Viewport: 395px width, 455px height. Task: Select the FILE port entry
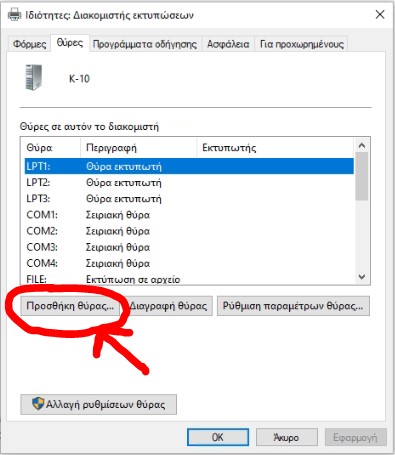pos(189,279)
